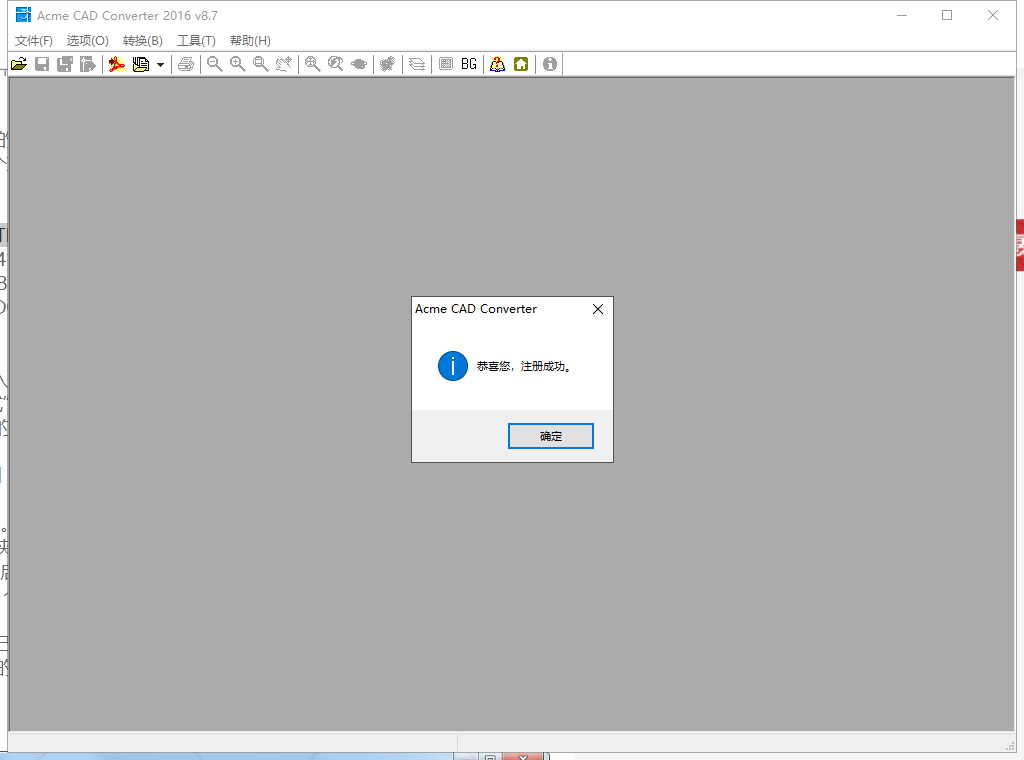The height and width of the screenshot is (760, 1024).
Task: Minimize the Acme CAD Converter window
Action: coord(902,15)
